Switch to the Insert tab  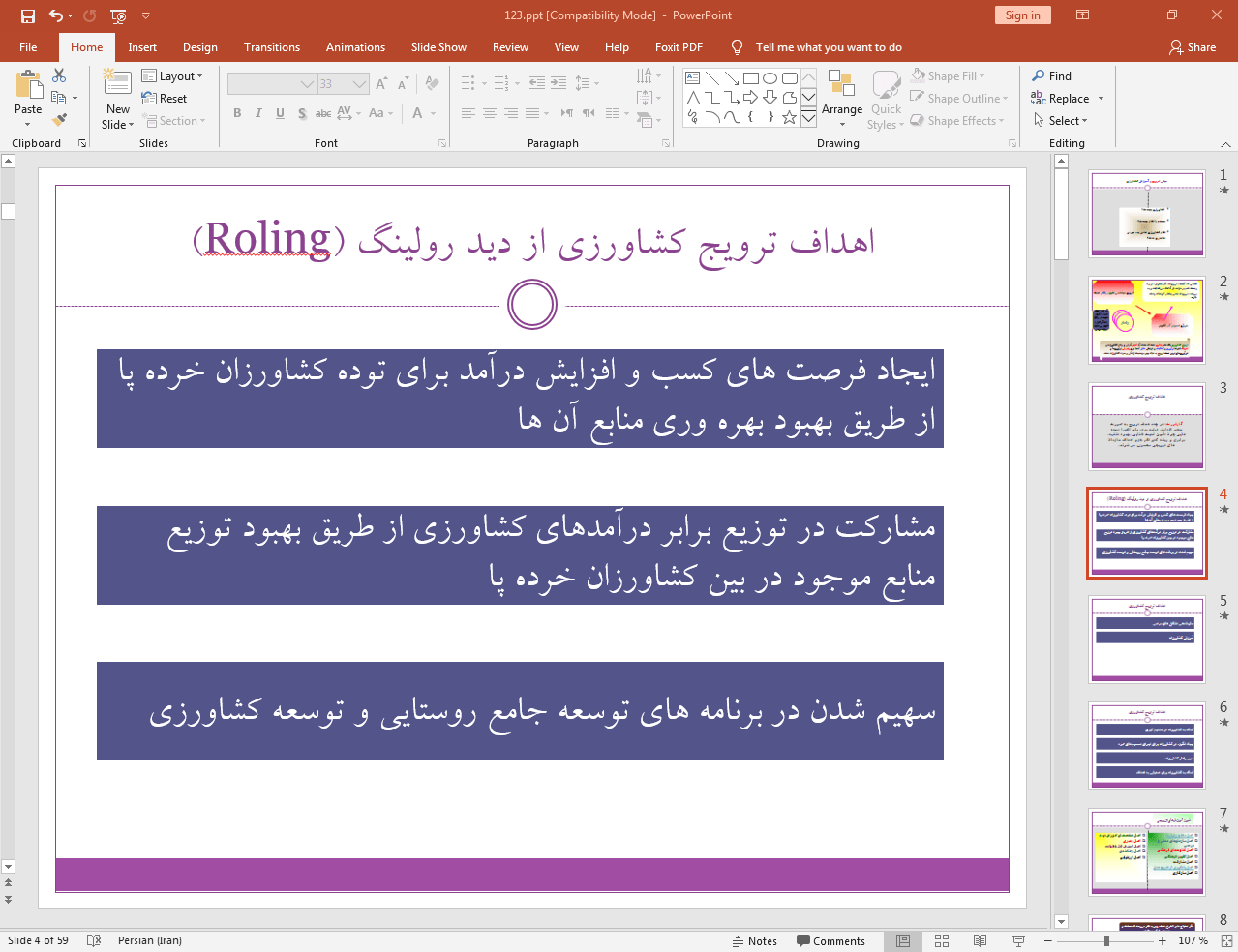tap(142, 47)
